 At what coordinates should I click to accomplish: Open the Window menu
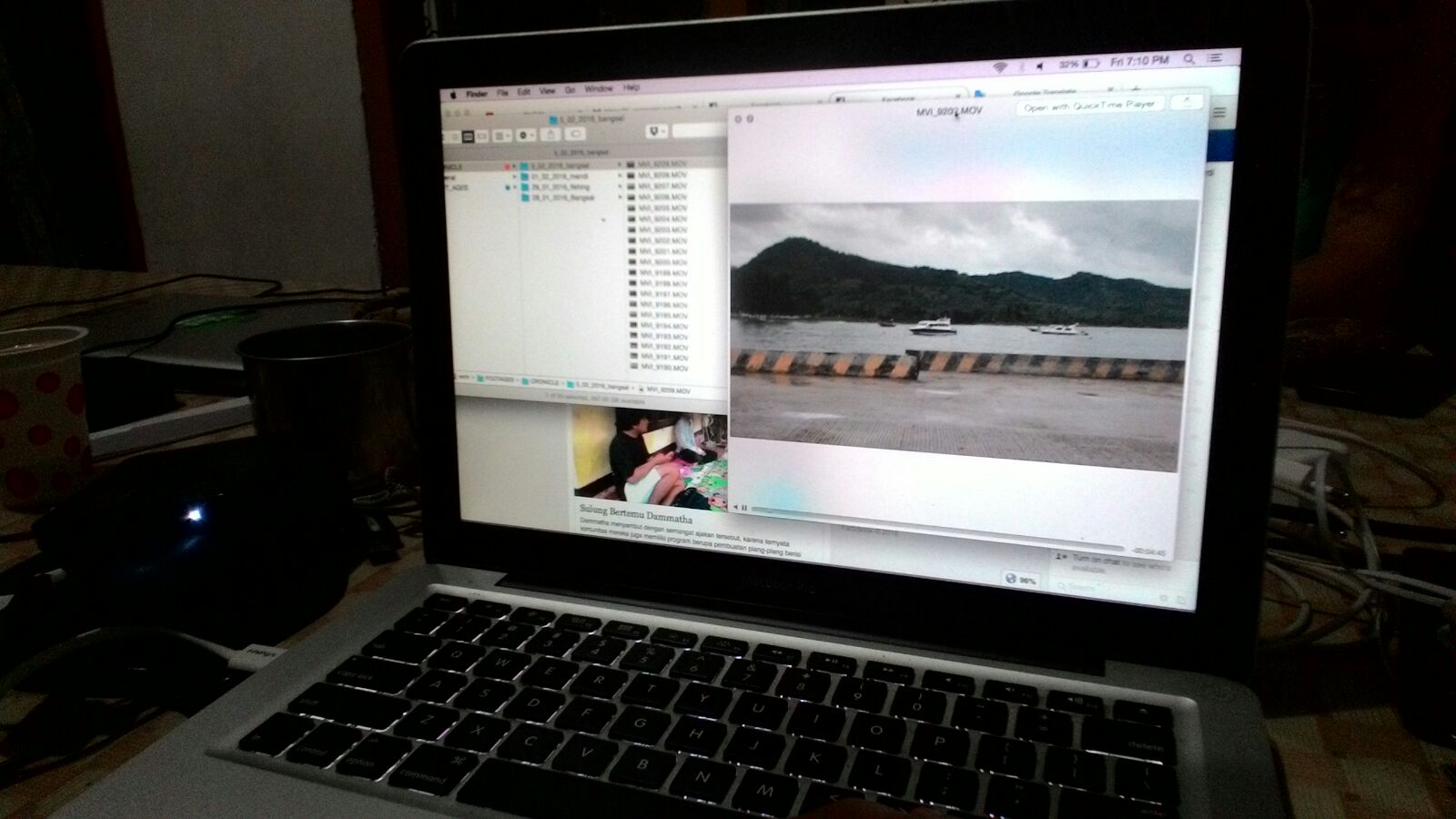598,89
